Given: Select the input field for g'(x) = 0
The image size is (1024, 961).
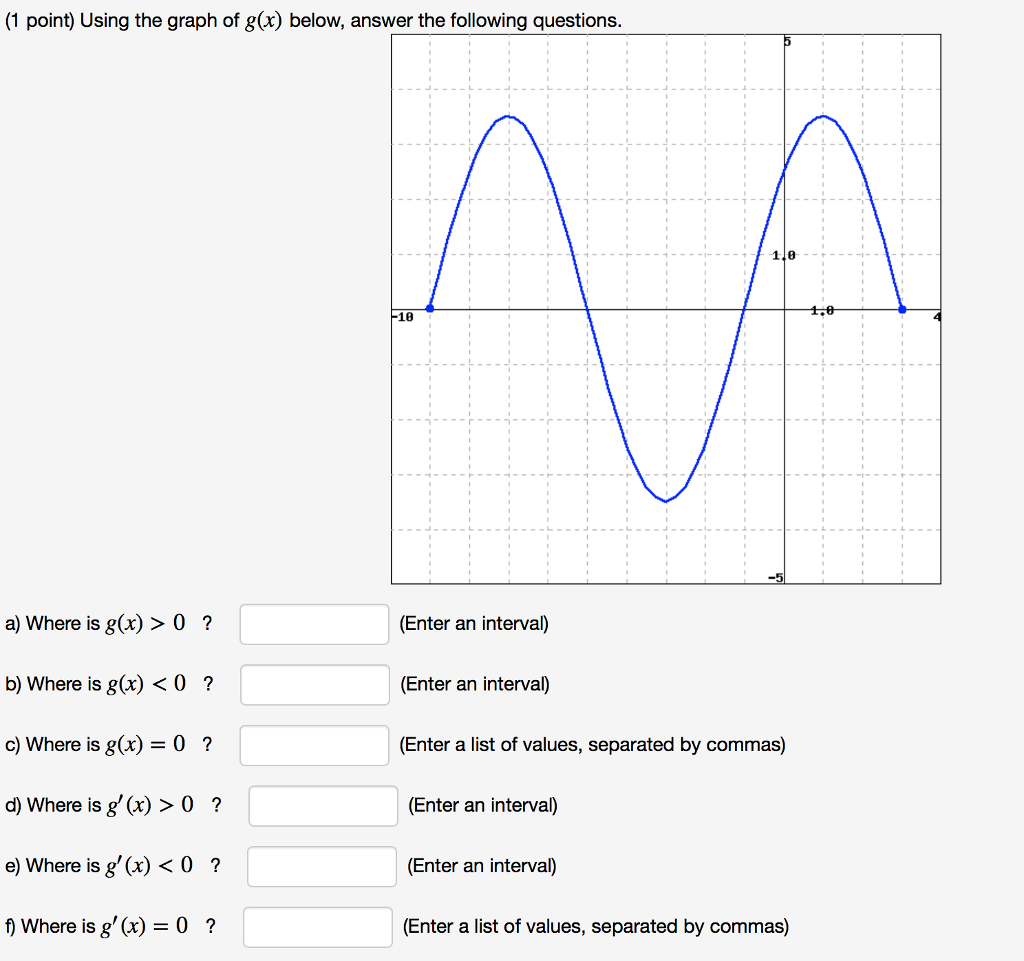Looking at the screenshot, I should [x=318, y=927].
